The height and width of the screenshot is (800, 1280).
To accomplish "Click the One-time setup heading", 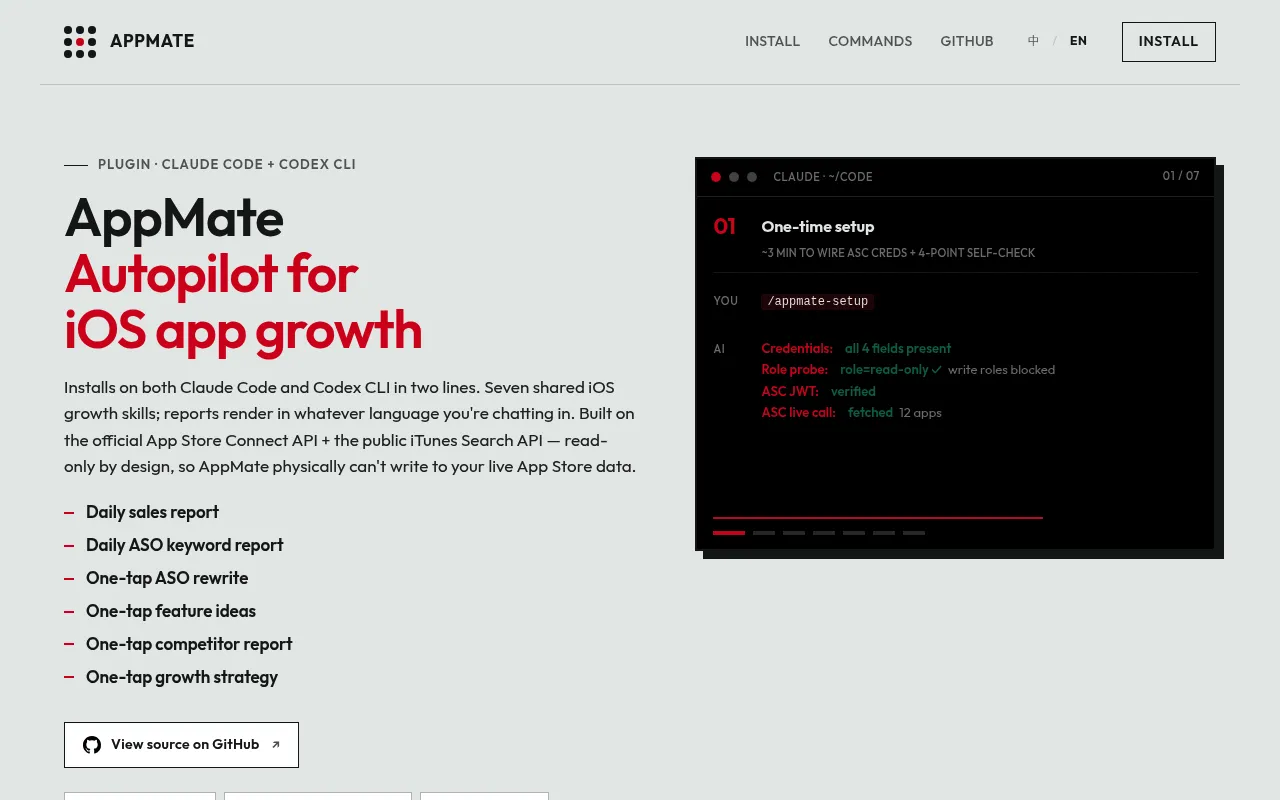I will 818,227.
